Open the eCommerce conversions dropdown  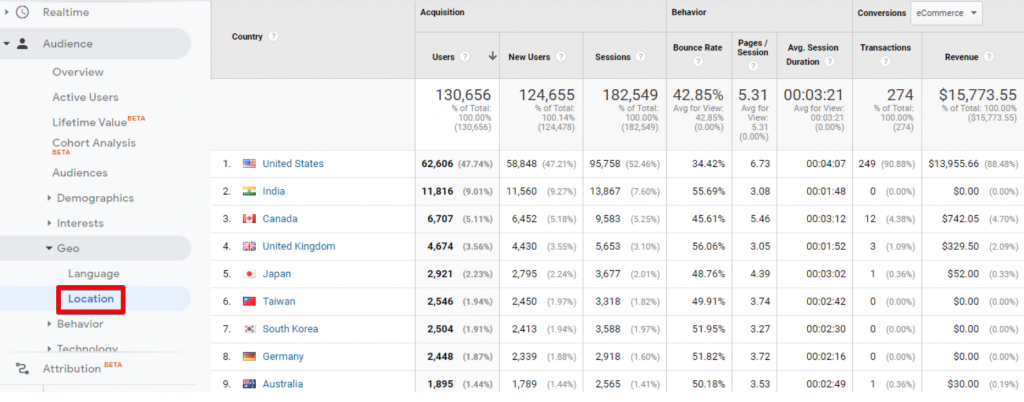(x=946, y=12)
